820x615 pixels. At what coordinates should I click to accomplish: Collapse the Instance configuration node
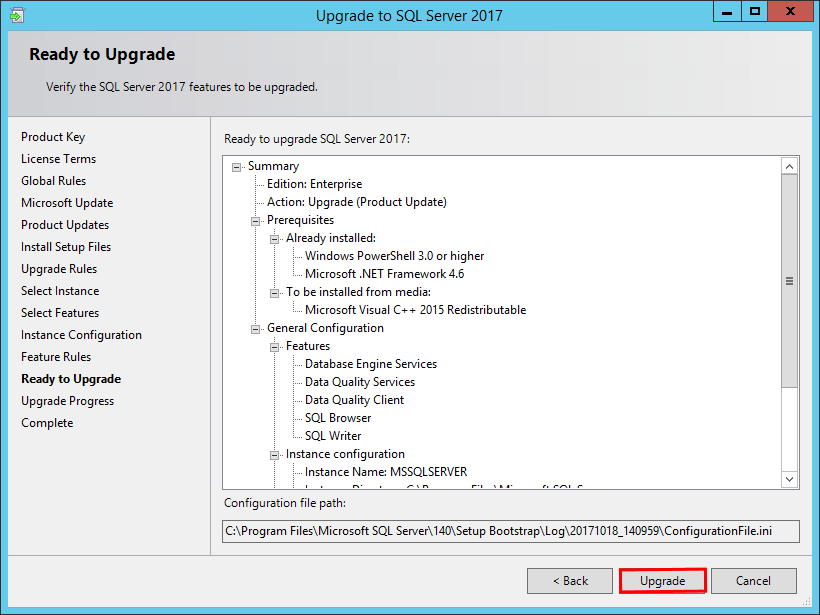[x=273, y=454]
